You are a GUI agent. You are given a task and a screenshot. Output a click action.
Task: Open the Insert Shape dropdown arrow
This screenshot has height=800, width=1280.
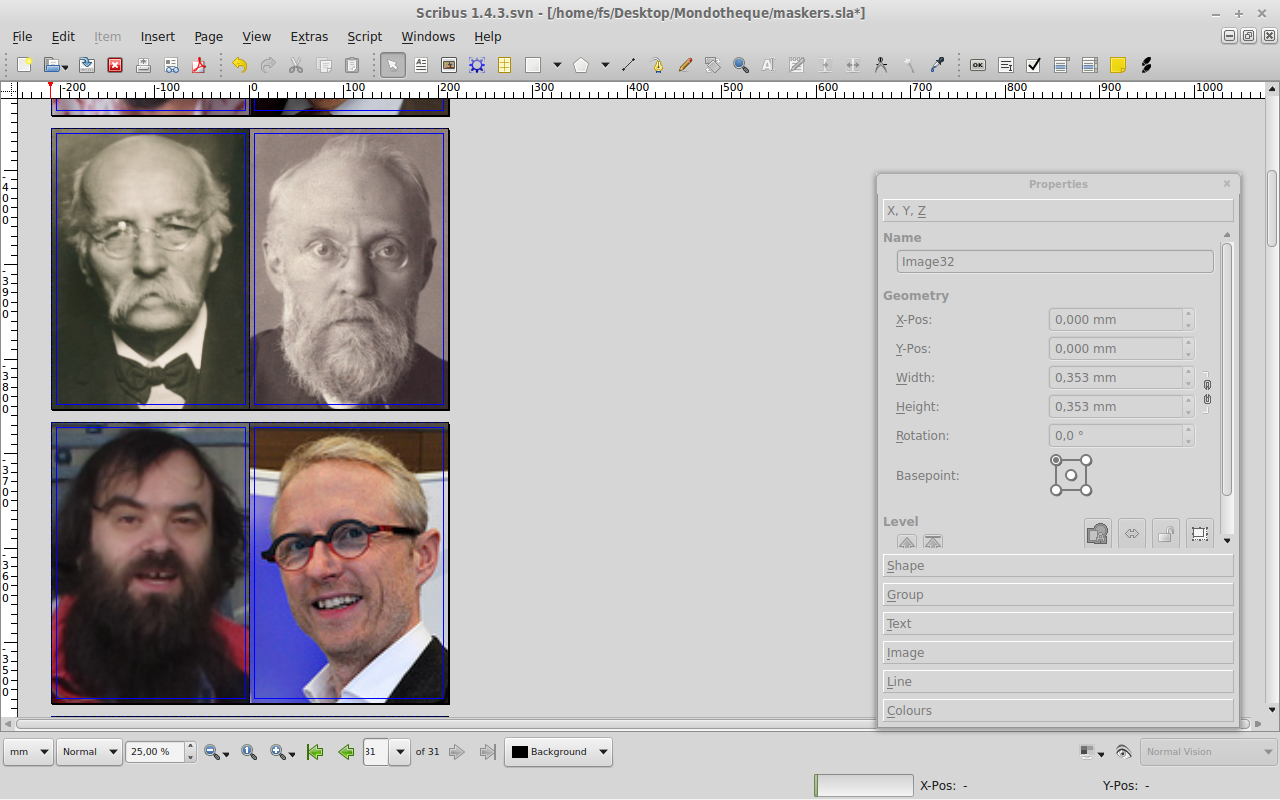557,65
